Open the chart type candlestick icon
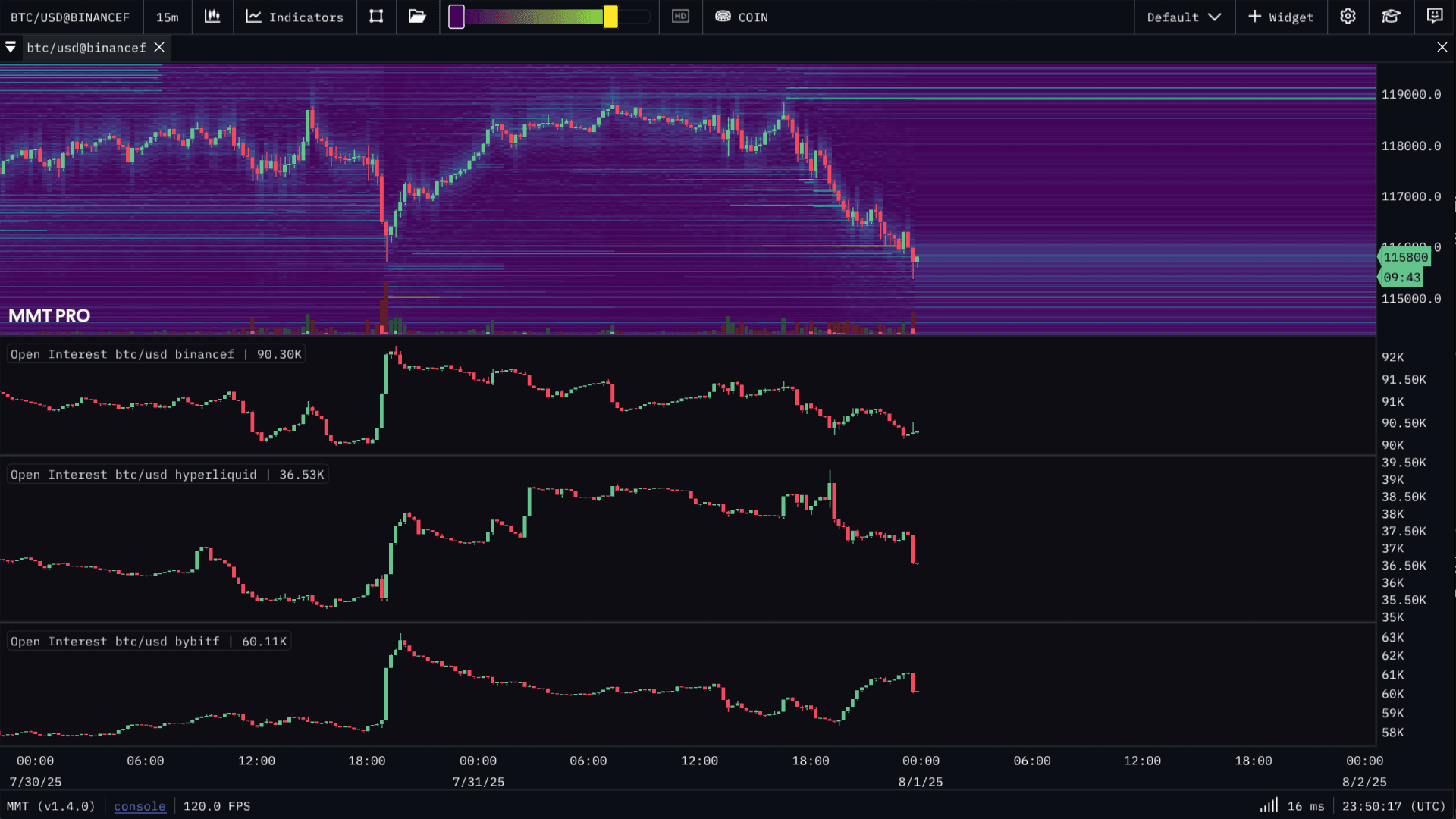Viewport: 1456px width, 819px height. pyautogui.click(x=212, y=16)
